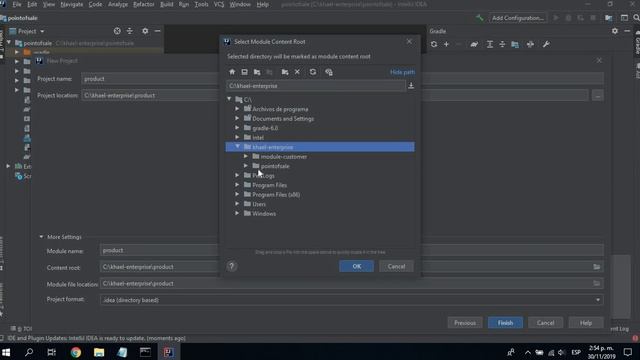Image resolution: width=640 pixels, height=360 pixels.
Task: Open path history download-arrow icon
Action: (411, 86)
